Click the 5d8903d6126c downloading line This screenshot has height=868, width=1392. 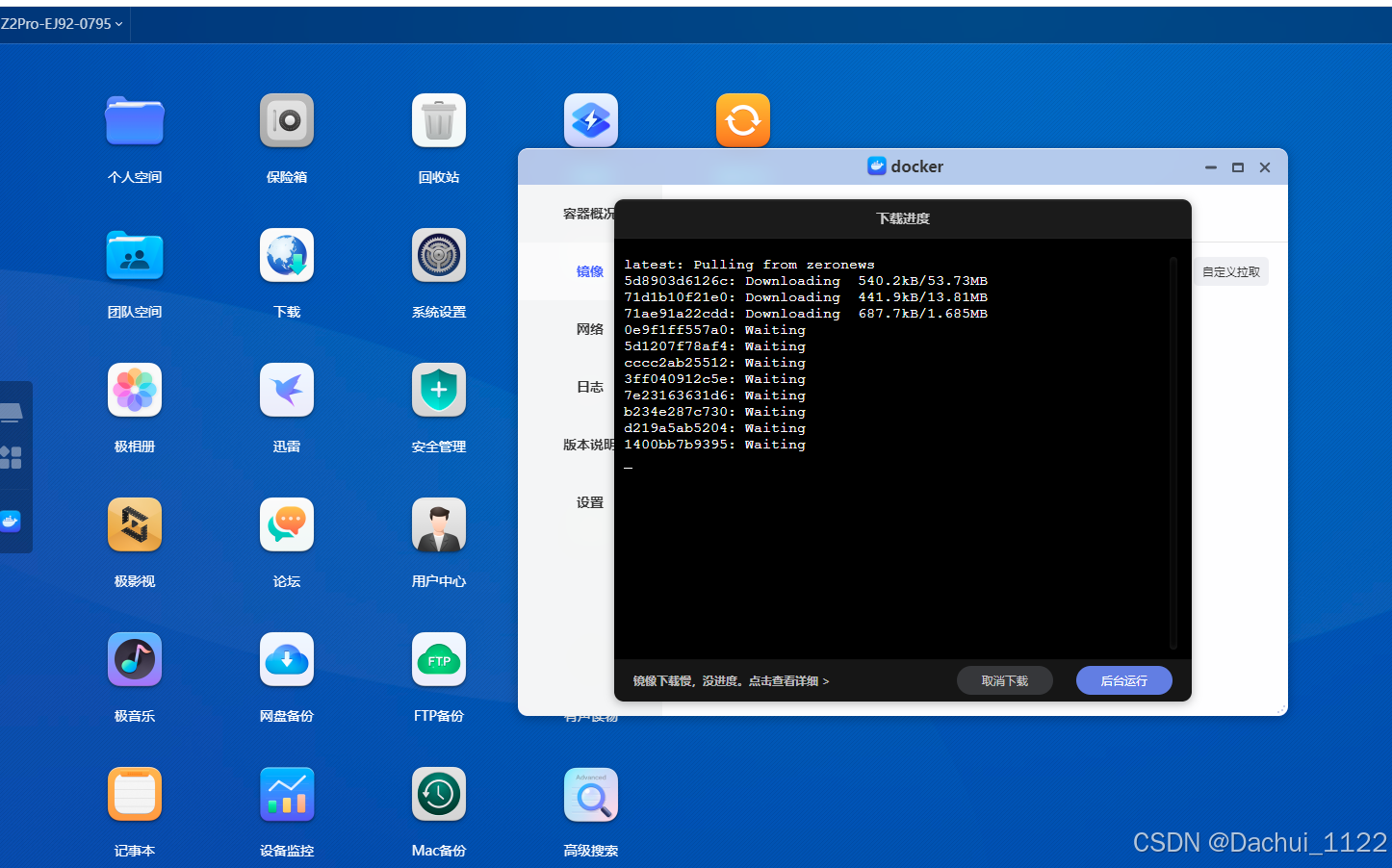click(806, 281)
